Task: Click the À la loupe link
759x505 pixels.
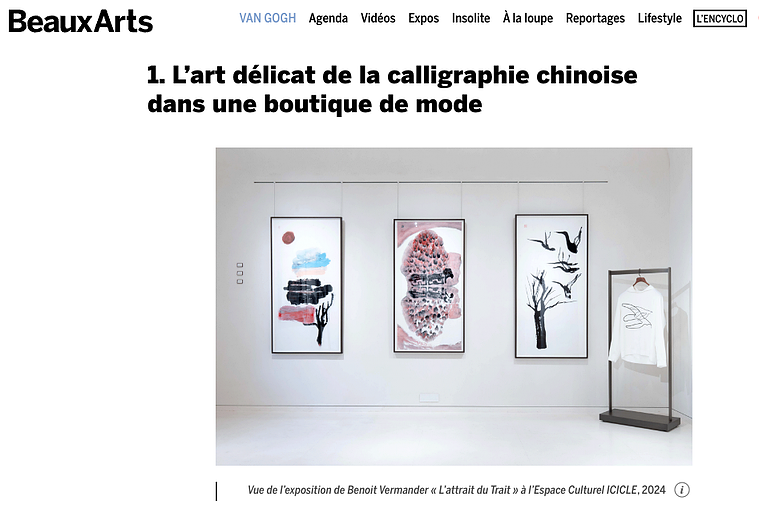Action: coord(528,18)
